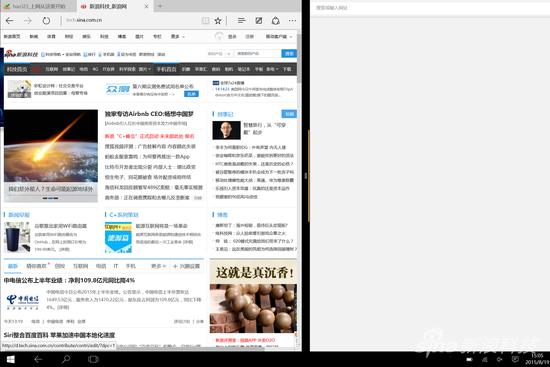Open Task View from the taskbar
This screenshot has height=367, width=550.
point(93,359)
